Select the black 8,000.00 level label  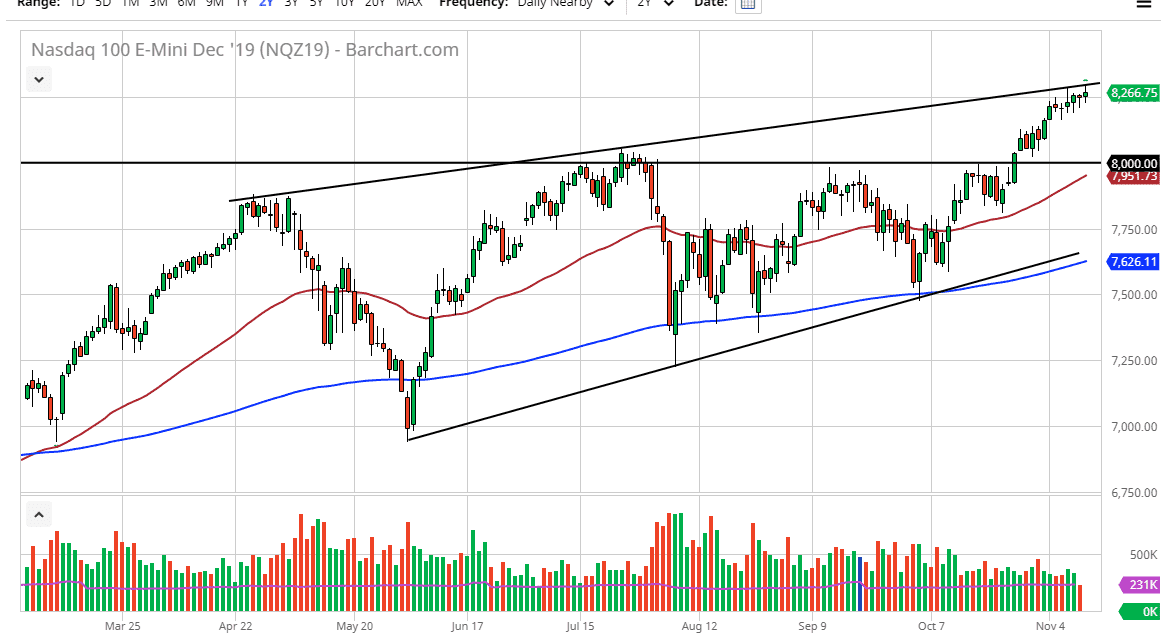point(1133,163)
